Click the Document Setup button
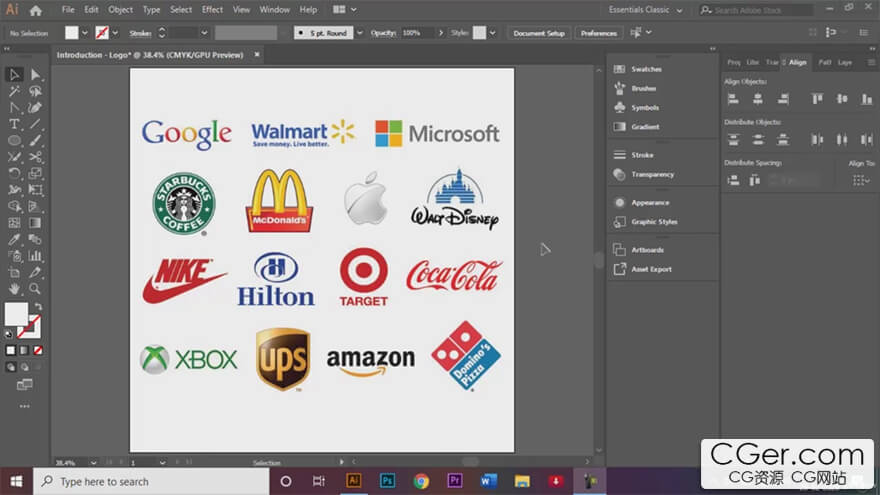Screen dimensions: 880x495 click(x=539, y=33)
